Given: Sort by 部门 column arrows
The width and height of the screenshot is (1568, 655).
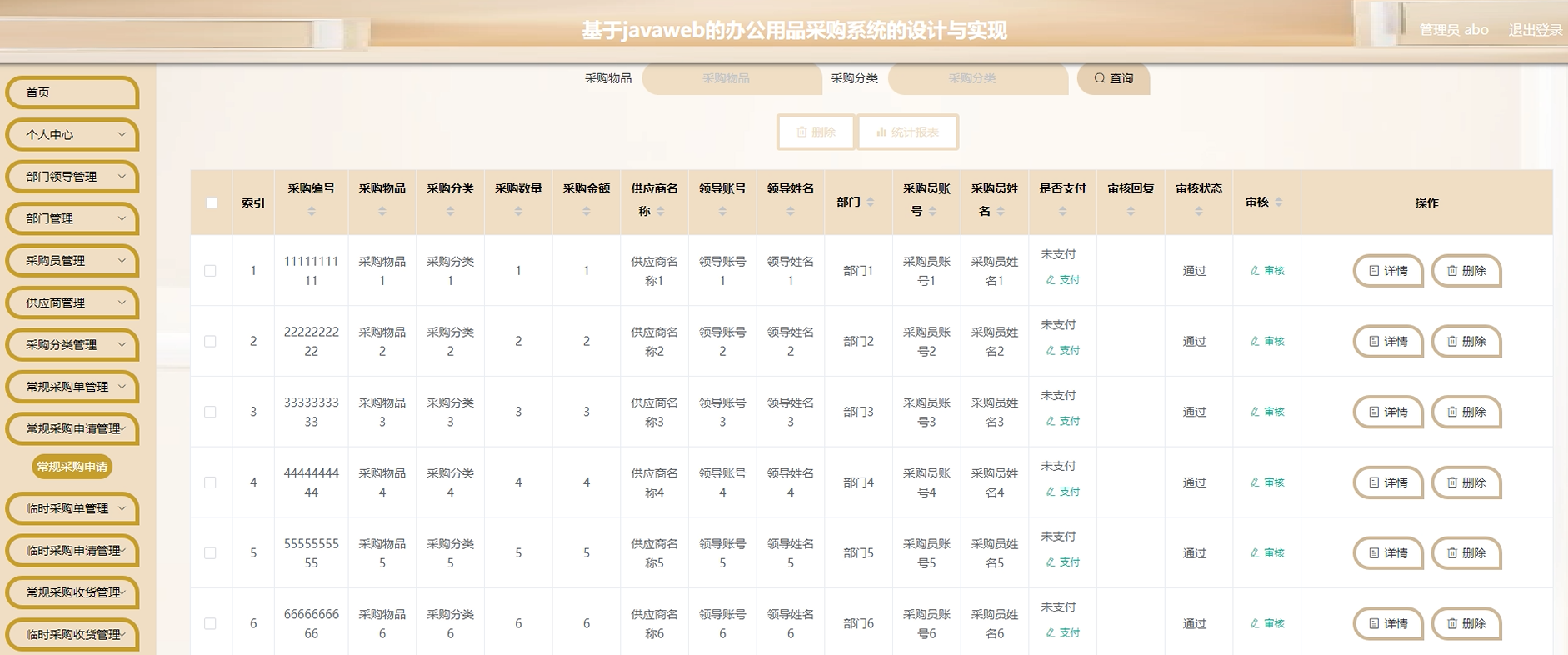Looking at the screenshot, I should 871,202.
